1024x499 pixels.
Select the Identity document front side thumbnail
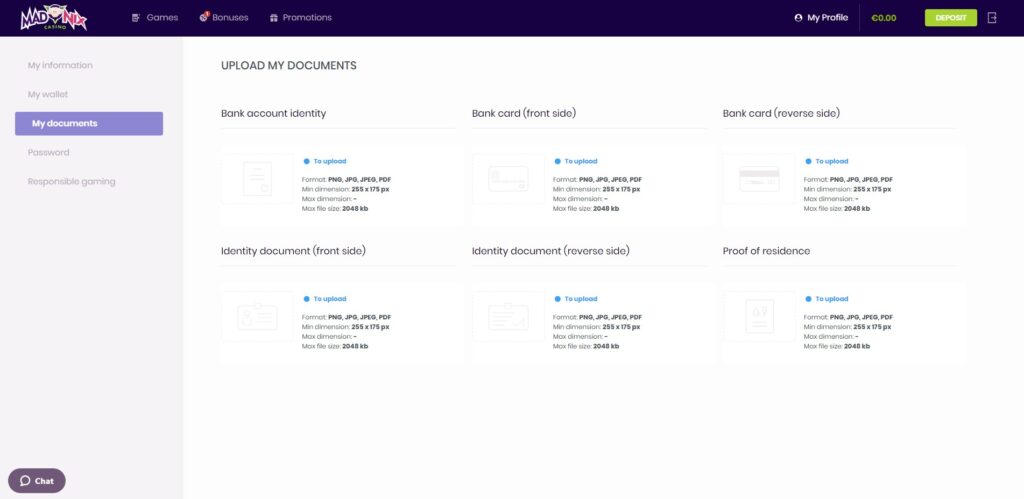(257, 317)
